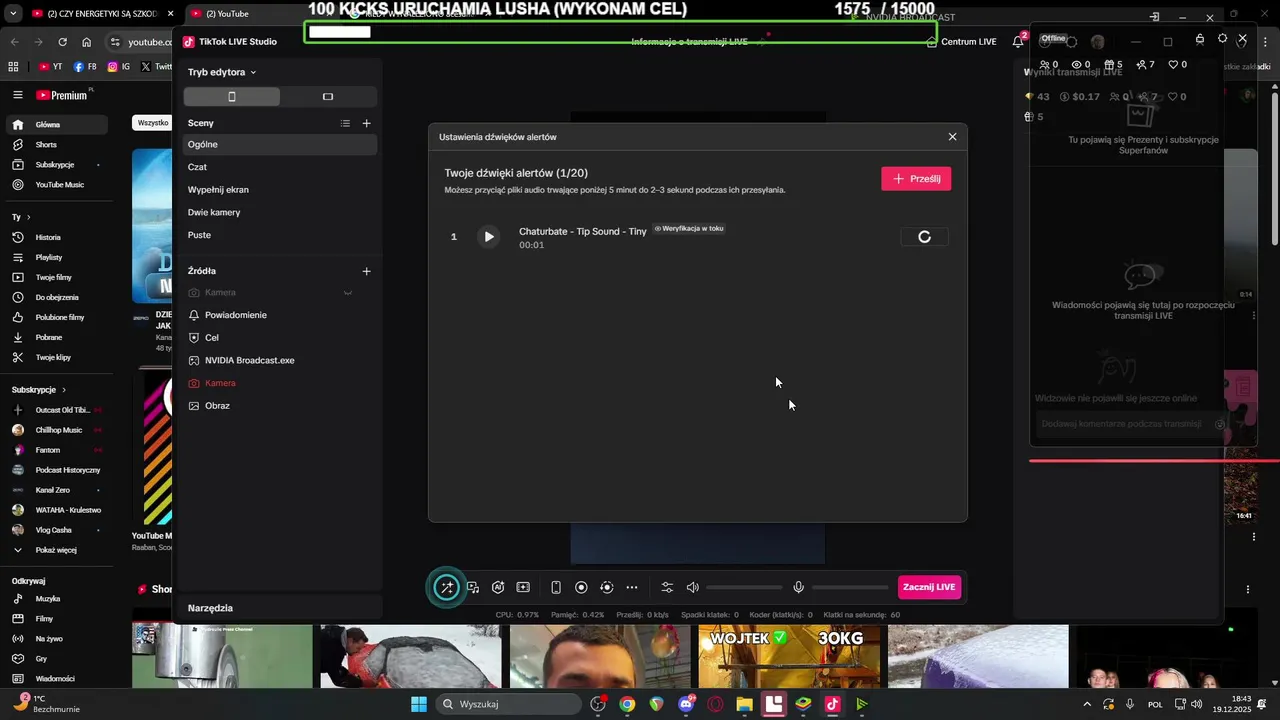Expand the Tryb edytora dropdown
This screenshot has height=720, width=1280.
click(222, 72)
